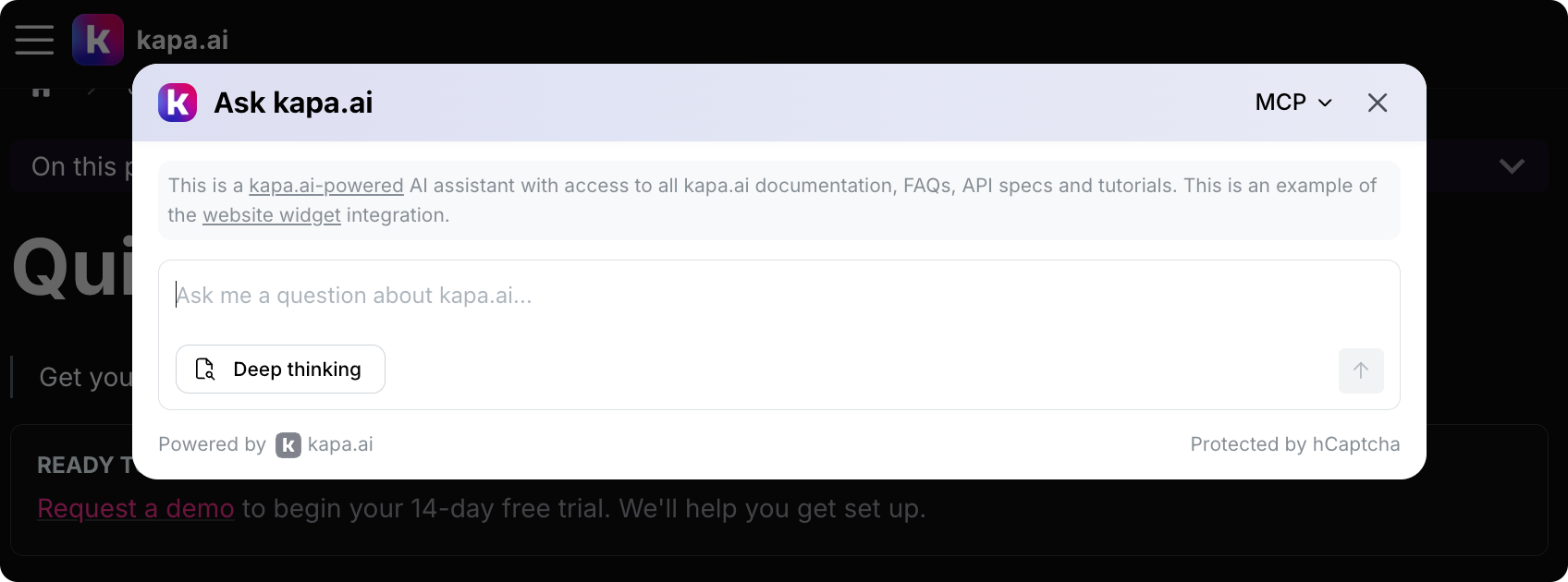This screenshot has height=582, width=1568.
Task: Click the kapa.ai site logo top left
Action: (97, 39)
